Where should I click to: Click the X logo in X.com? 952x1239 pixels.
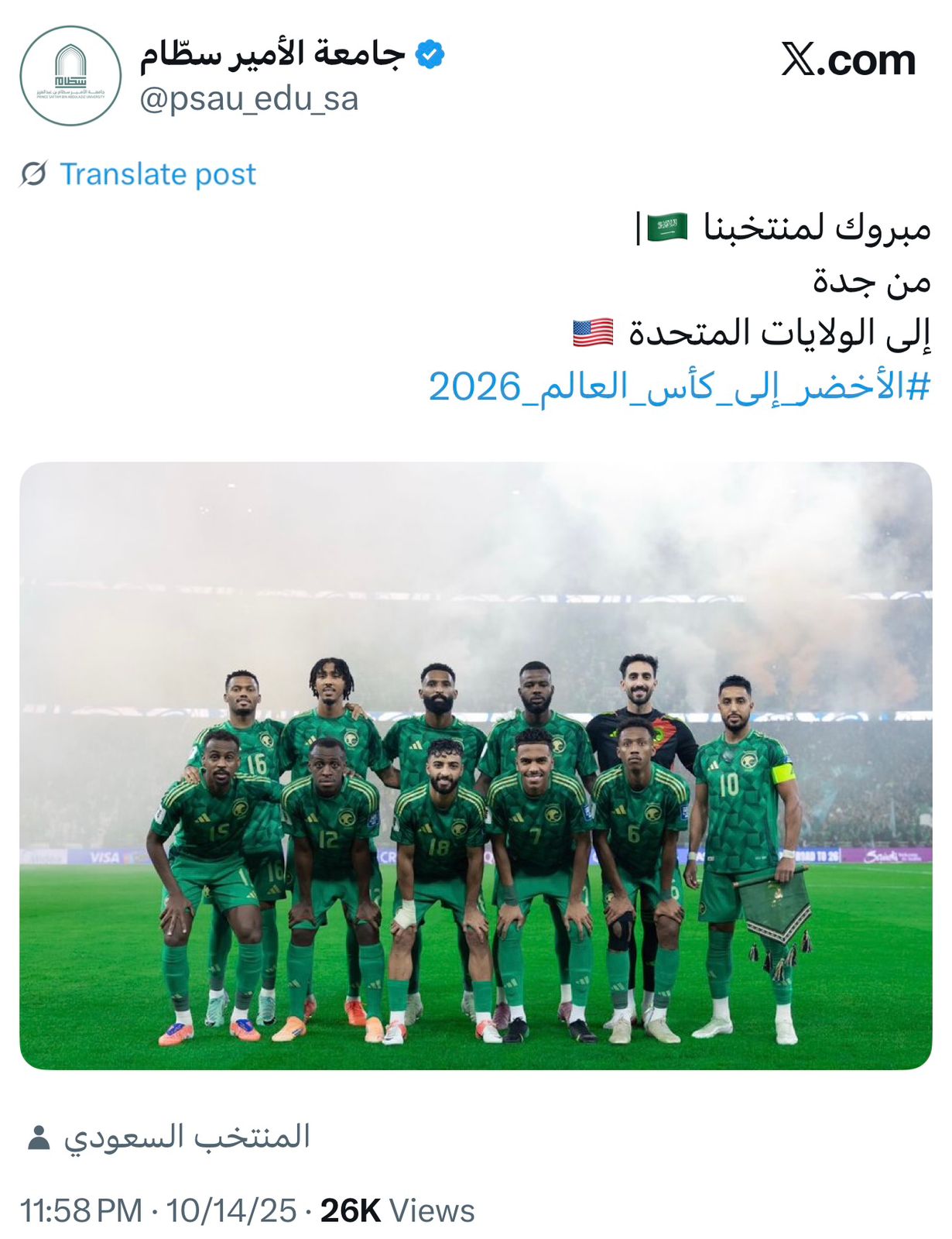click(798, 60)
